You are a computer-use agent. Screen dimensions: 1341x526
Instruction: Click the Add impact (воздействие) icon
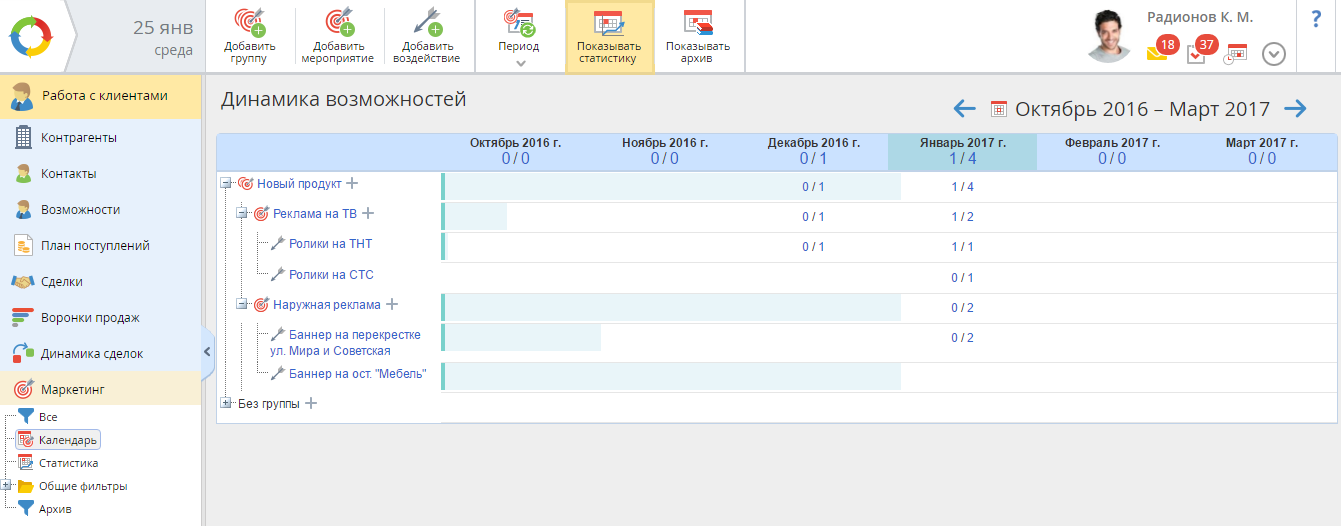click(430, 24)
